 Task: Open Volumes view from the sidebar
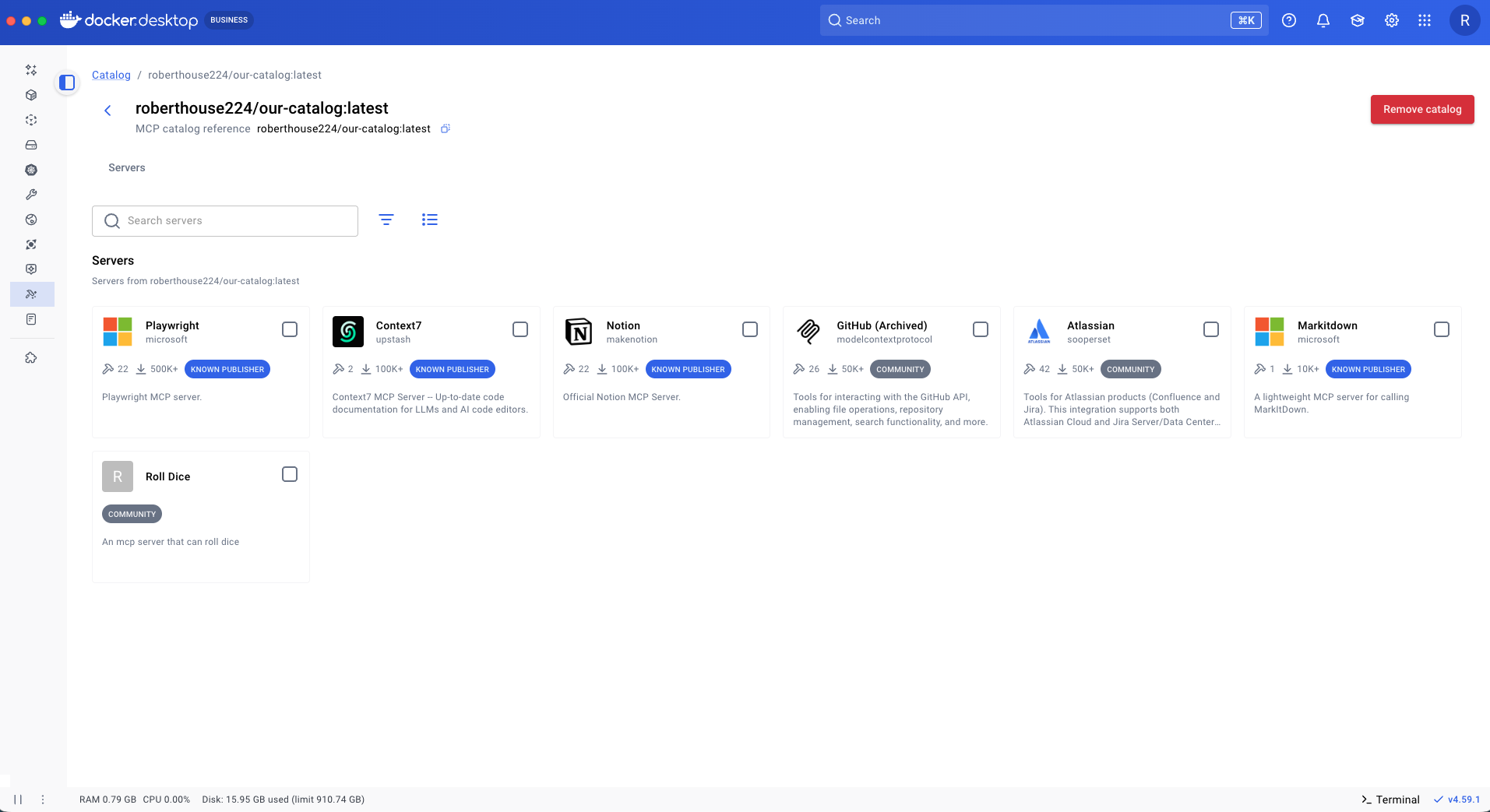point(31,145)
